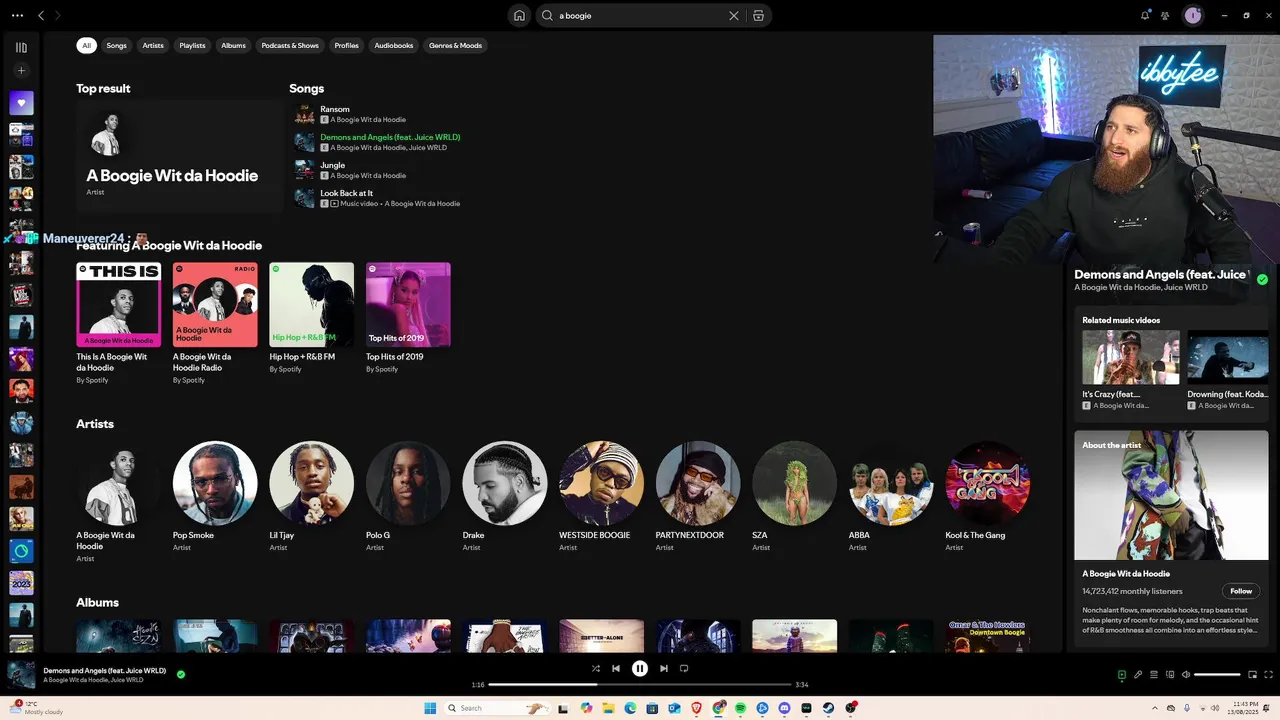The height and width of the screenshot is (720, 1280).
Task: Pause the current song
Action: (640, 668)
